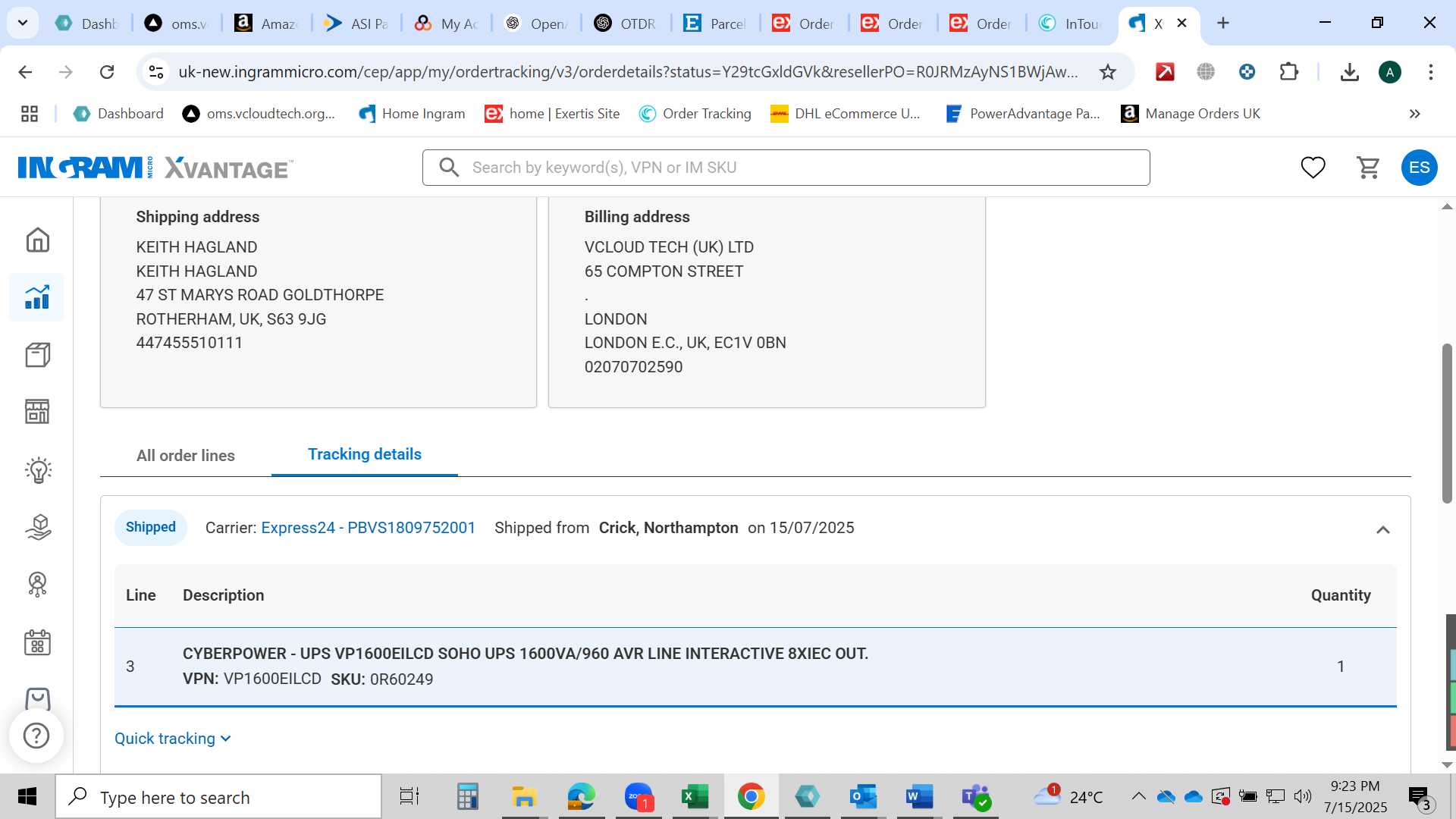Open the calendar sidebar icon
Viewport: 1456px width, 819px height.
coord(37,643)
